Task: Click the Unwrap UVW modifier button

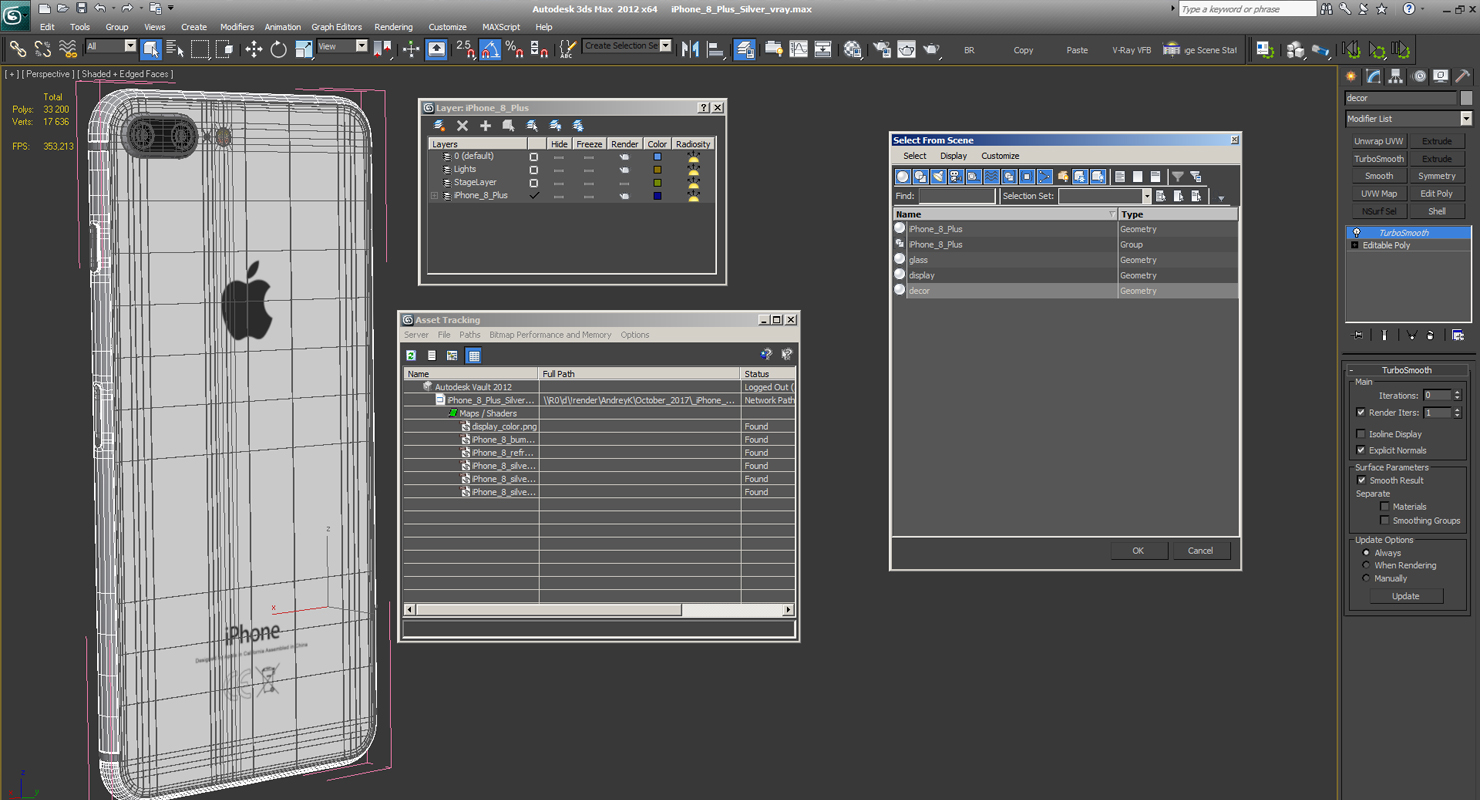Action: click(x=1379, y=141)
